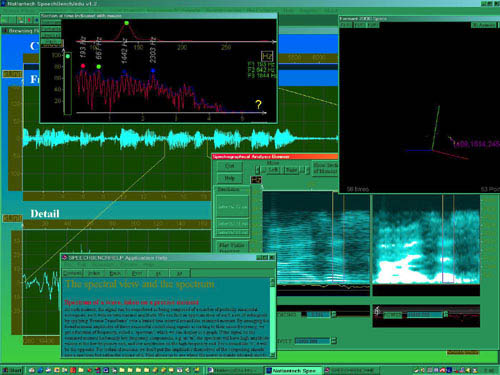
Task: Click the yellow question mark in spectrum window
Action: 258,105
